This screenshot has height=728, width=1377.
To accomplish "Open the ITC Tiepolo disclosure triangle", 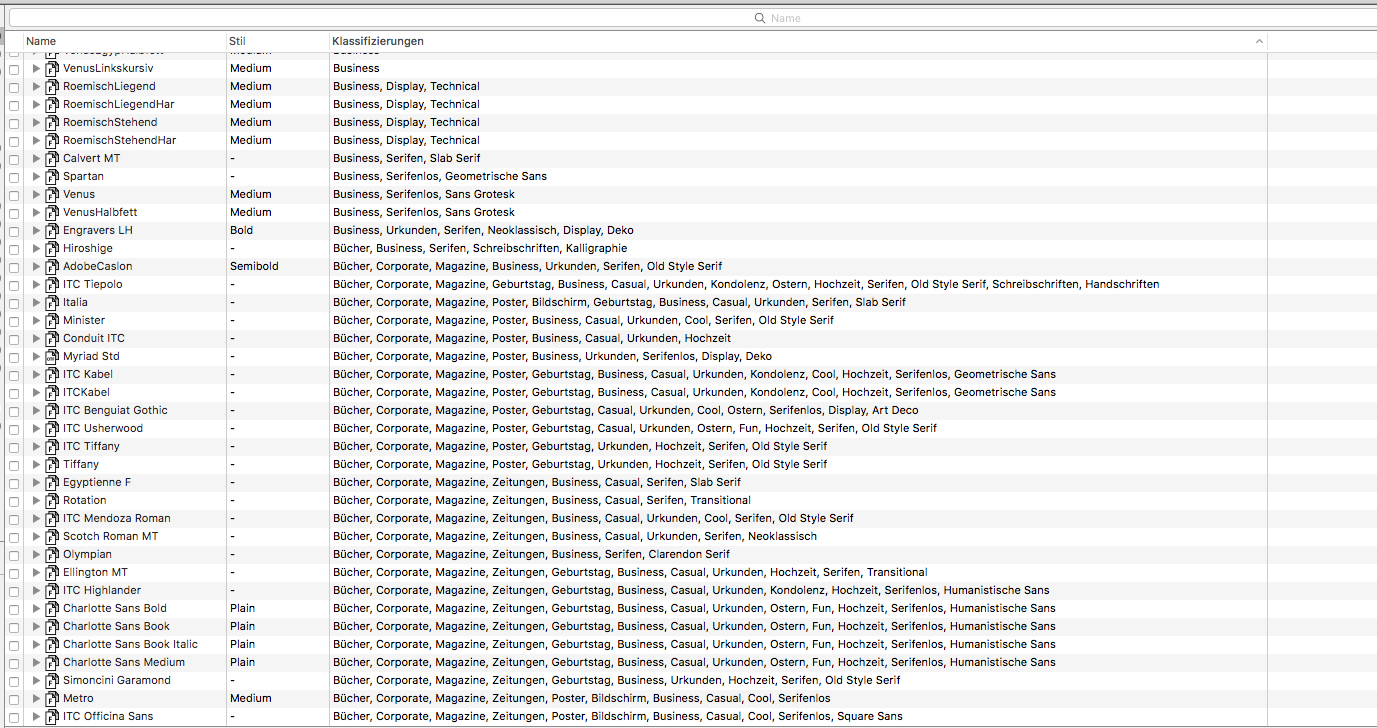I will pyautogui.click(x=36, y=284).
